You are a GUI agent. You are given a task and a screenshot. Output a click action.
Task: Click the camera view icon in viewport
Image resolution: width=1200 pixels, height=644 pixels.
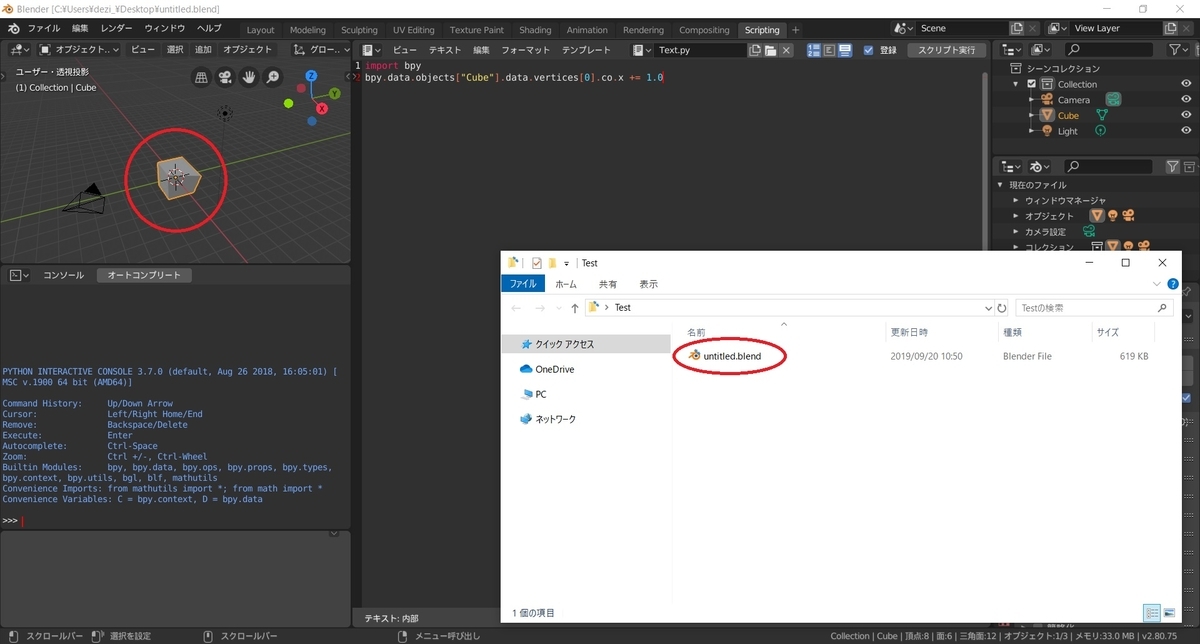tap(225, 77)
